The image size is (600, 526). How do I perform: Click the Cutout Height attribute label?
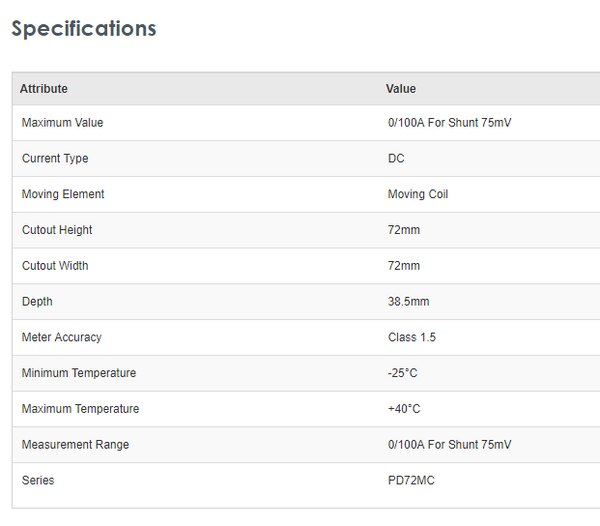pos(57,230)
